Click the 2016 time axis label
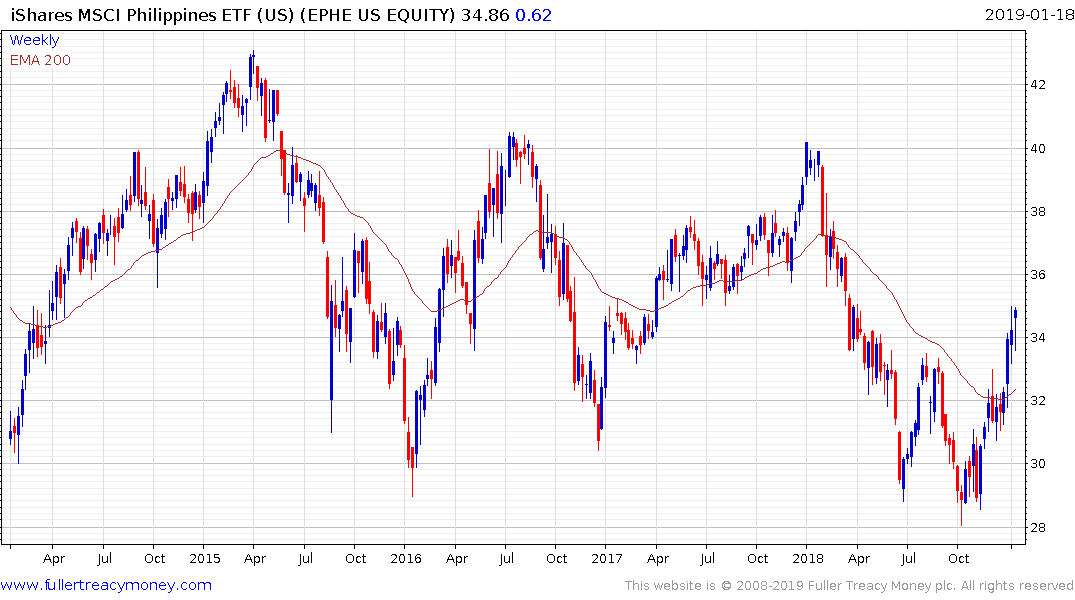The image size is (1075, 600). pos(406,558)
